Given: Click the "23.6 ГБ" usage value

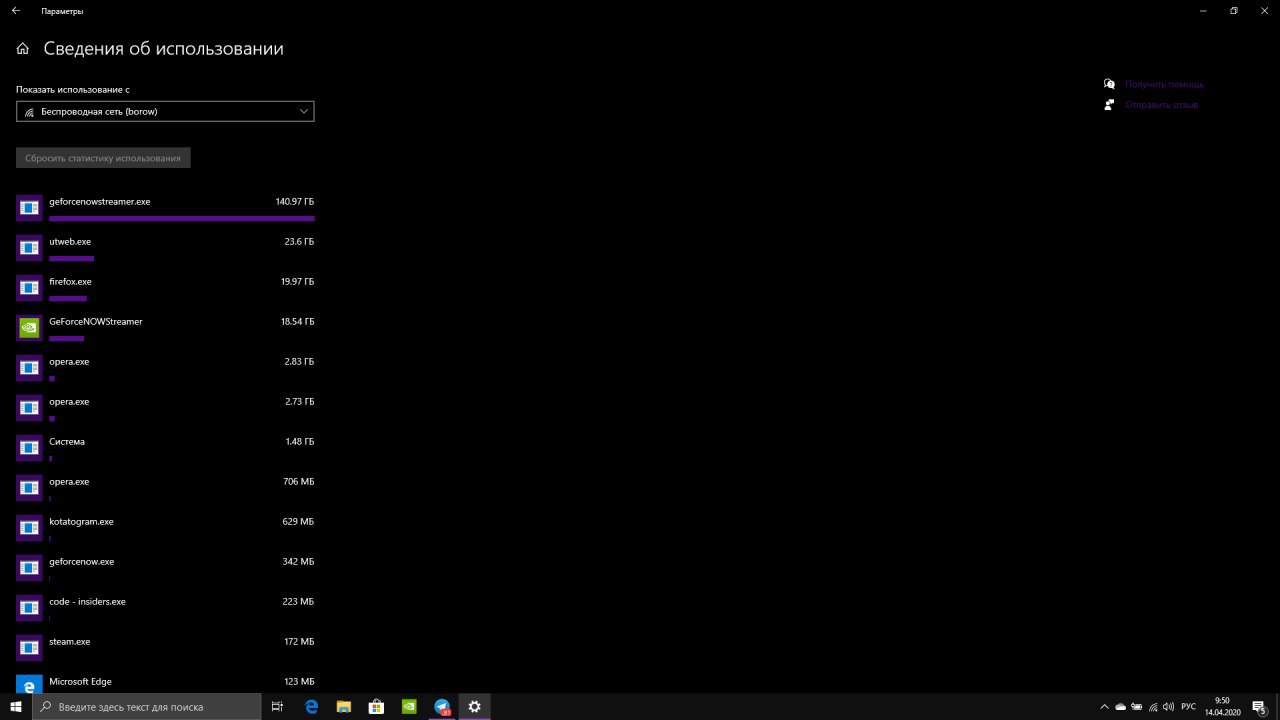Looking at the screenshot, I should point(299,242).
